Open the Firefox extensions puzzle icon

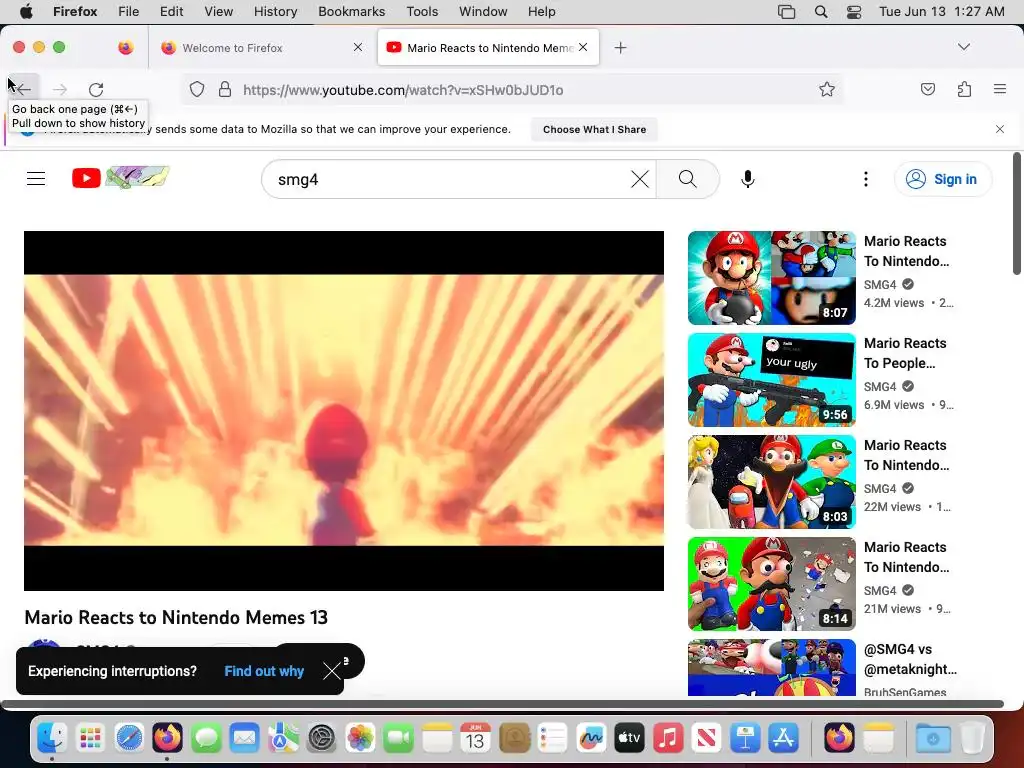pos(964,89)
